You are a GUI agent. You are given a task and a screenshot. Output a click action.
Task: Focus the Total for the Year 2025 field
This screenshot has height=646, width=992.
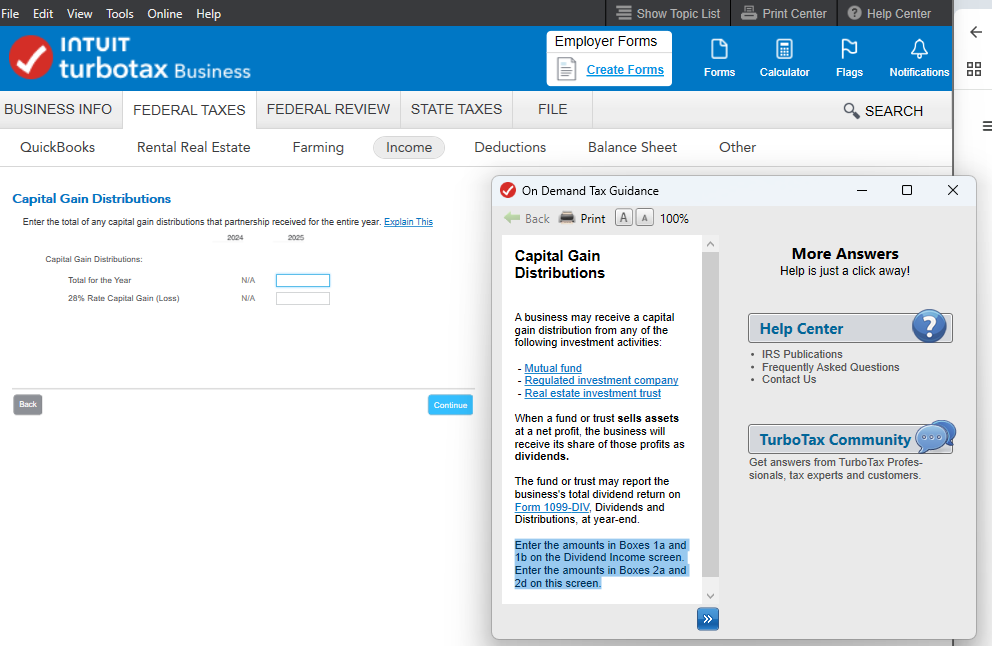click(x=302, y=280)
